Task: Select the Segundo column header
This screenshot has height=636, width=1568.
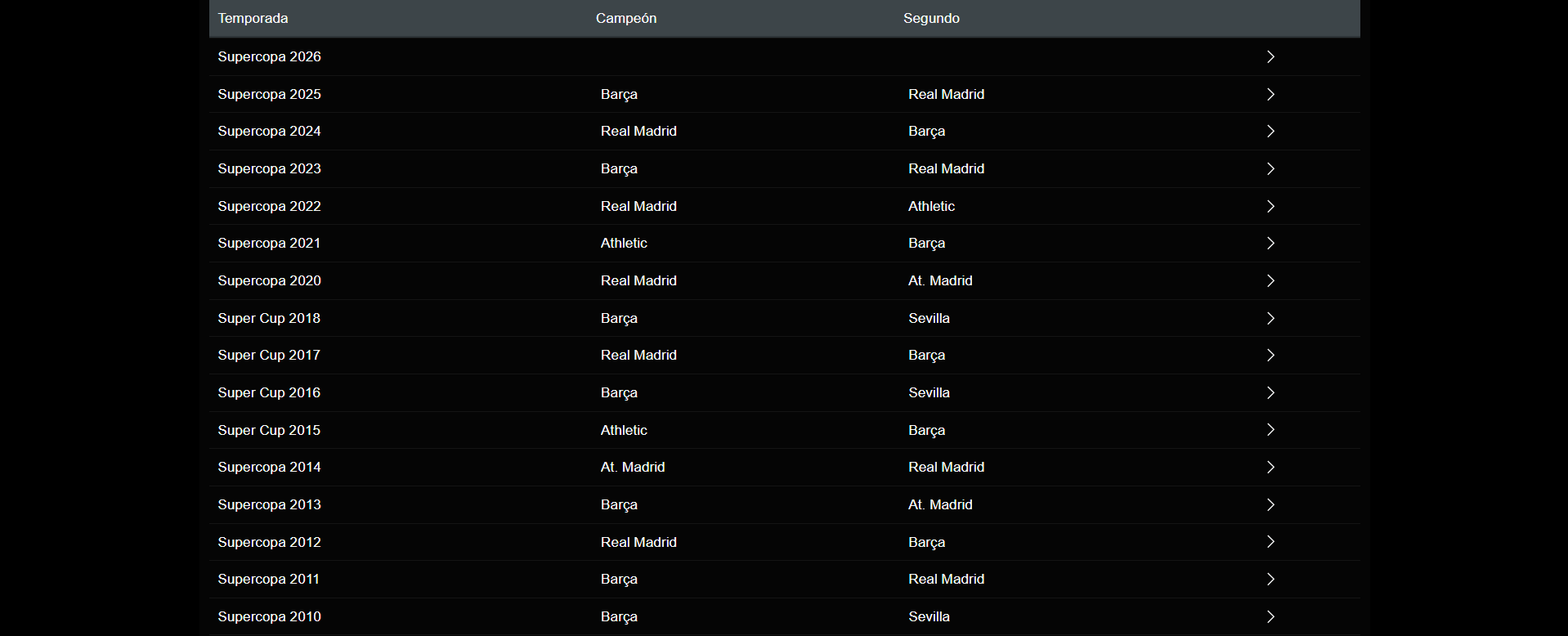Action: pyautogui.click(x=931, y=18)
